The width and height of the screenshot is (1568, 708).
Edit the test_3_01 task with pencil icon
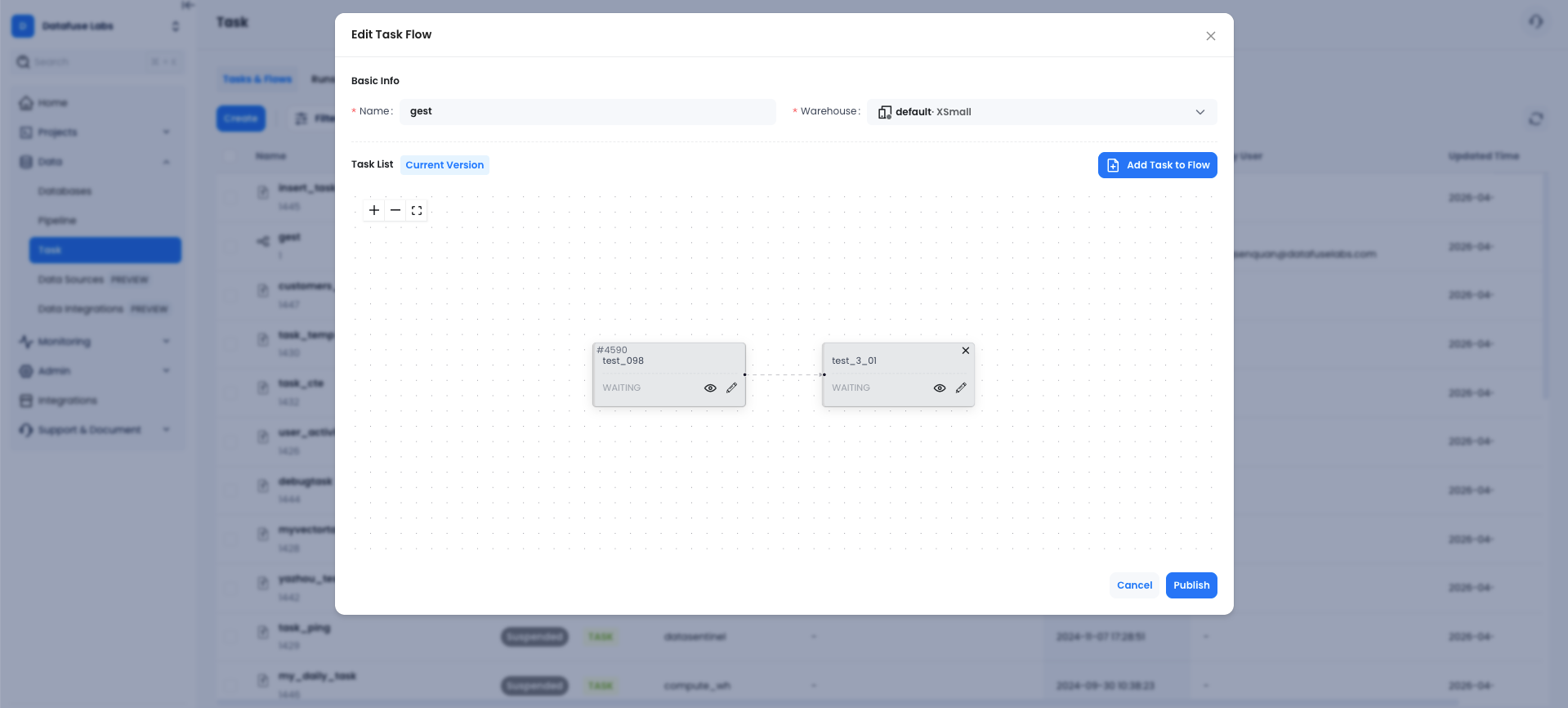point(961,388)
